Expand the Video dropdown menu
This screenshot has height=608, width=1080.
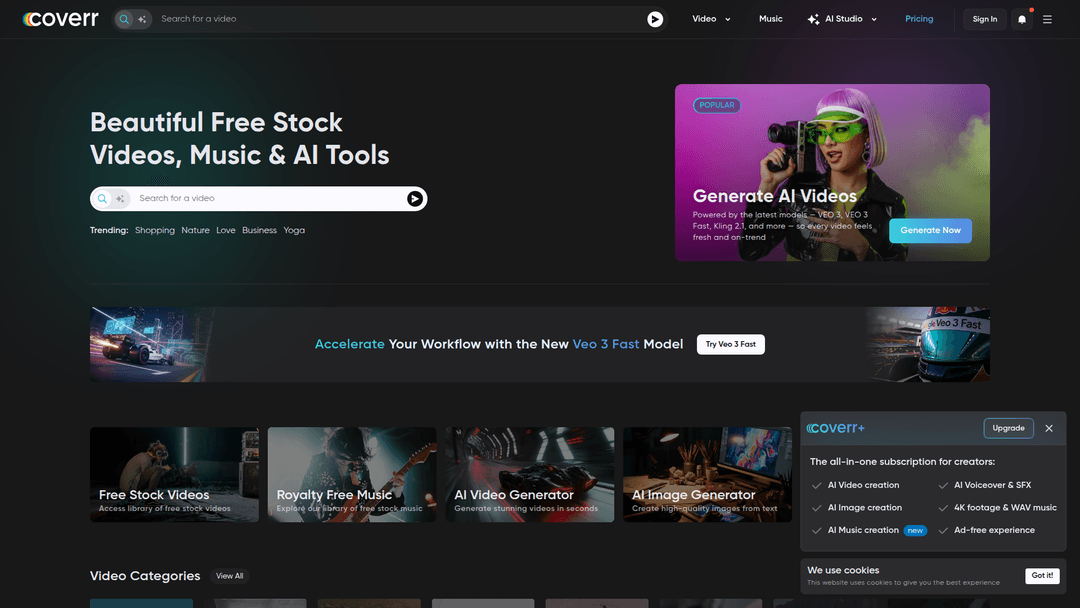(x=711, y=19)
